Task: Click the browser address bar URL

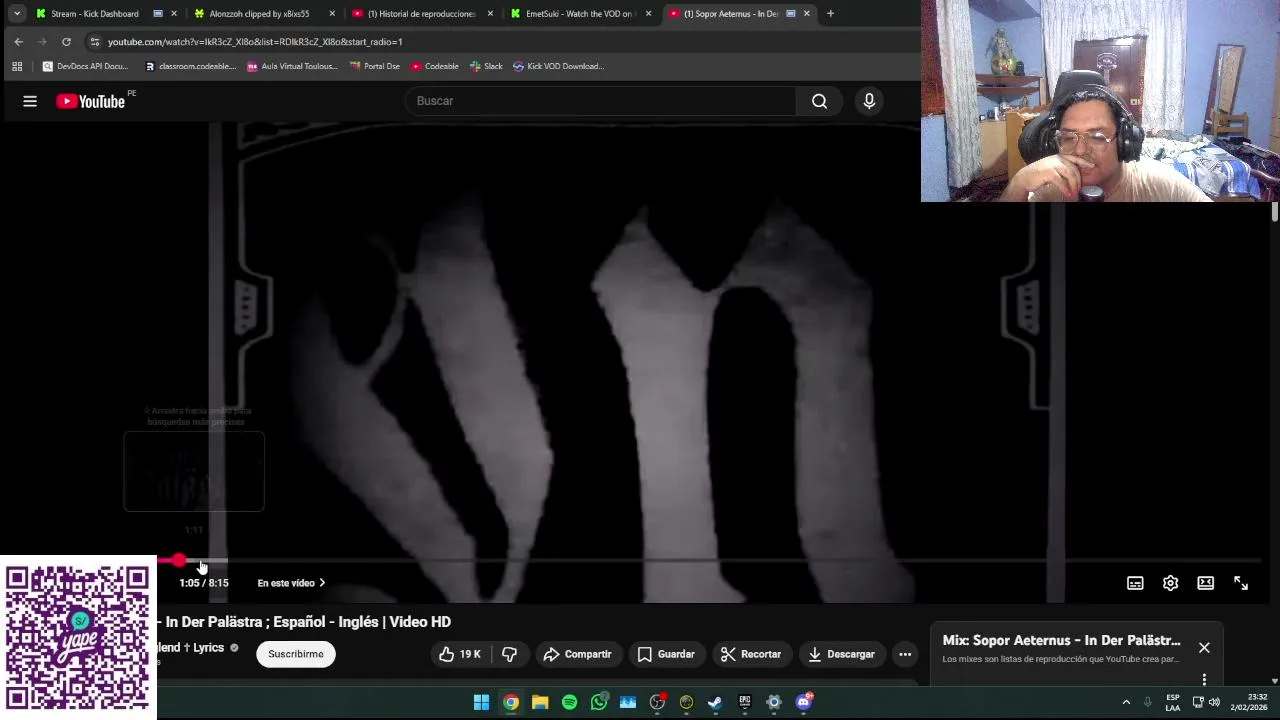Action: pos(255,42)
